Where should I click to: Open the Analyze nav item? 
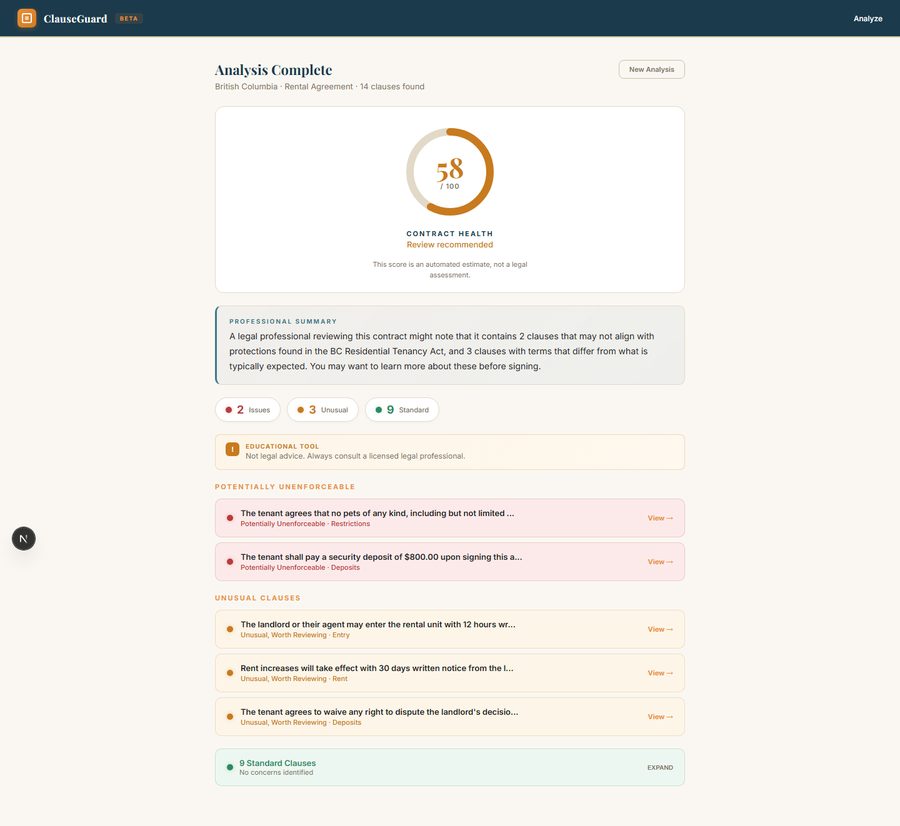[867, 18]
